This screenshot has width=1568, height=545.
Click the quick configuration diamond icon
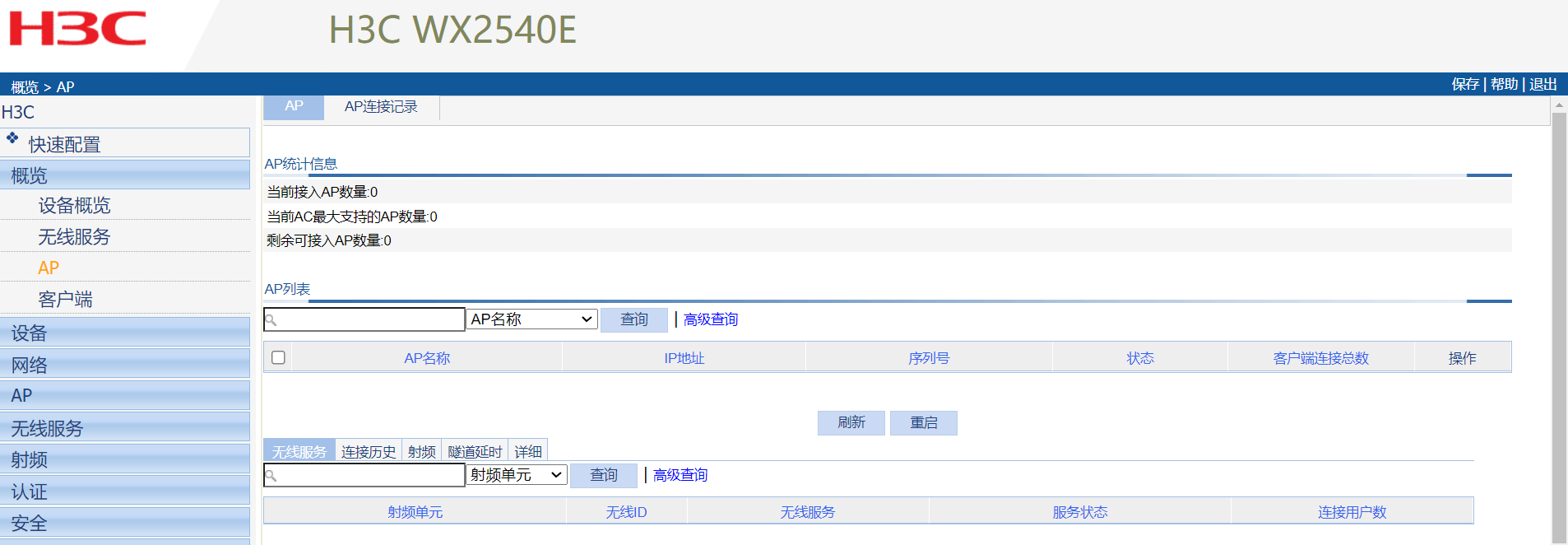12,137
